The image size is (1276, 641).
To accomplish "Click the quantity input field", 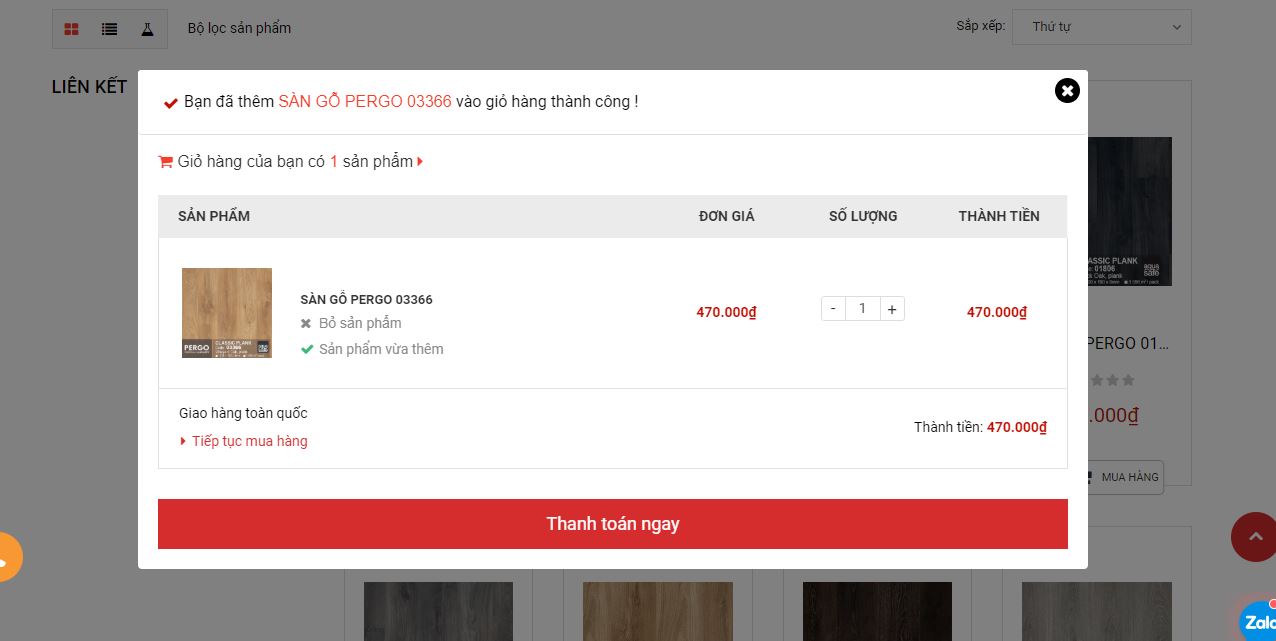I will (863, 308).
